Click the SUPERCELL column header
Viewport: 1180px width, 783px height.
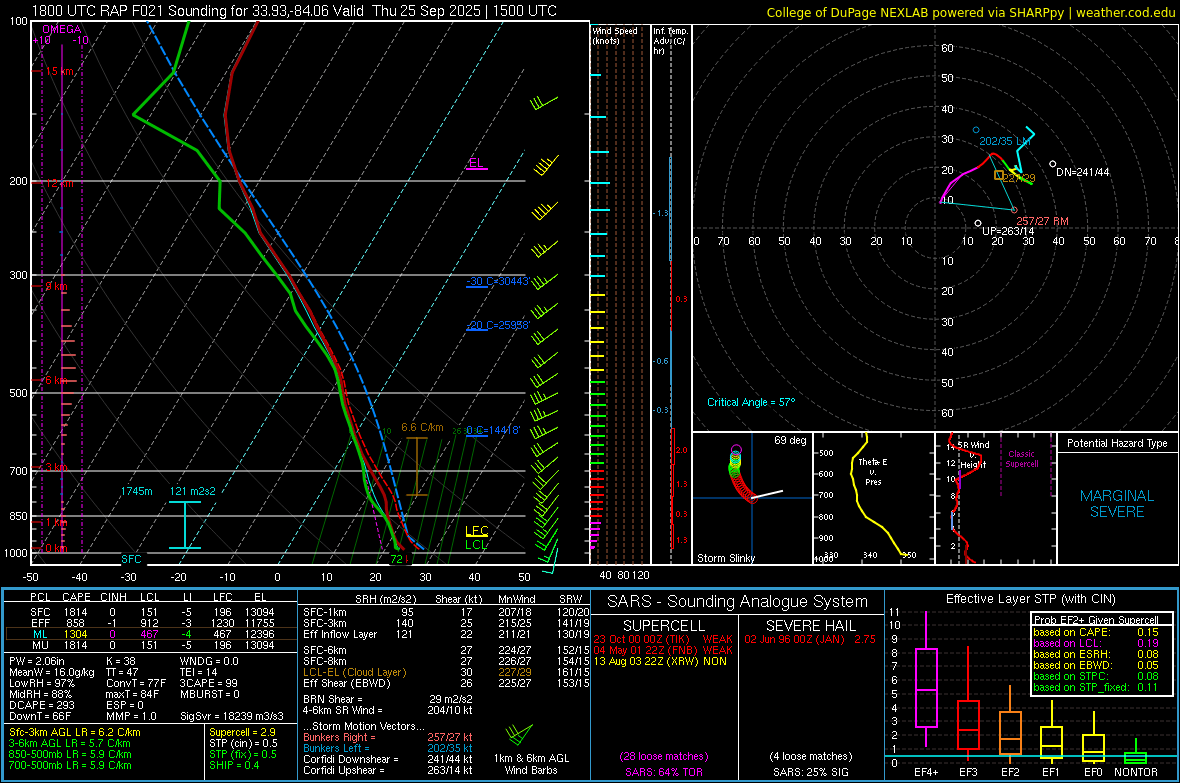coord(664,626)
